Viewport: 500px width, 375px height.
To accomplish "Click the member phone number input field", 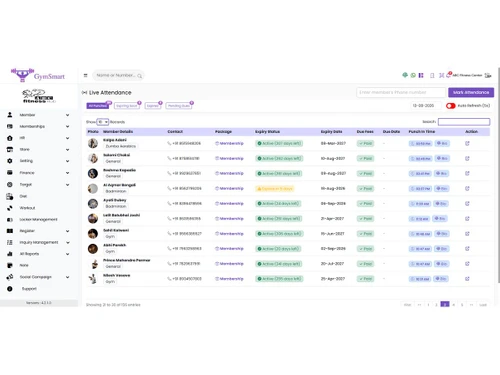I will [401, 92].
